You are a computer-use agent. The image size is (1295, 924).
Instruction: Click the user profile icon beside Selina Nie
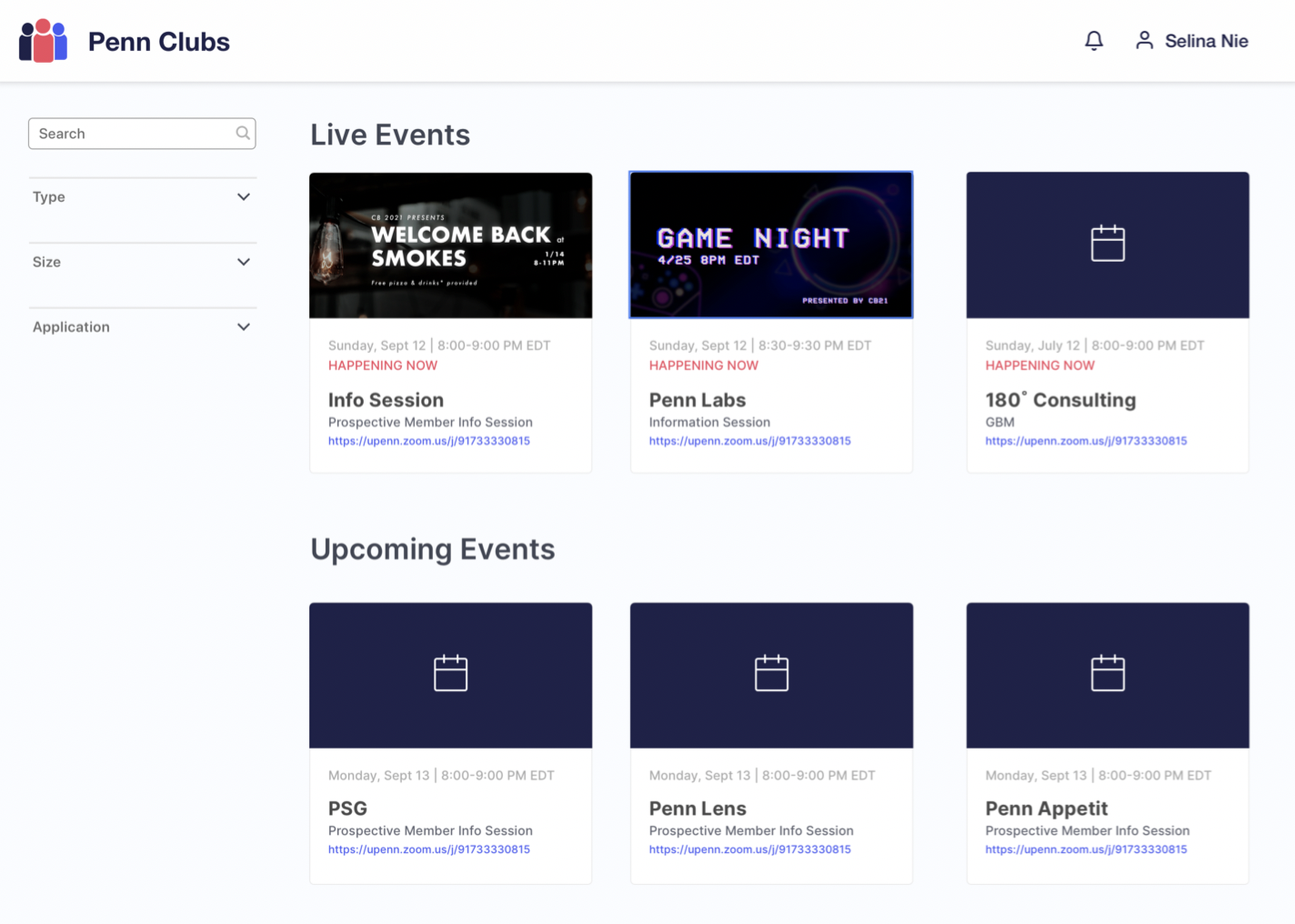1144,40
